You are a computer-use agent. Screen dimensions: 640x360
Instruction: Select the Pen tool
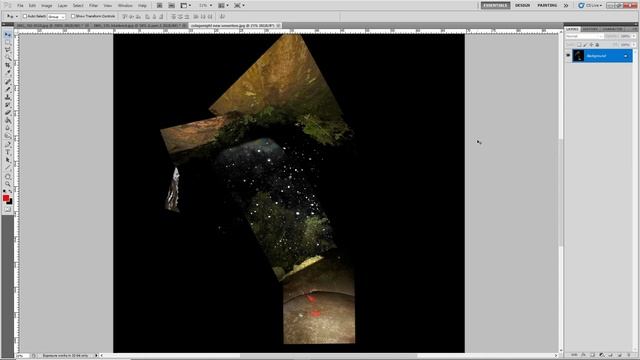click(8, 144)
